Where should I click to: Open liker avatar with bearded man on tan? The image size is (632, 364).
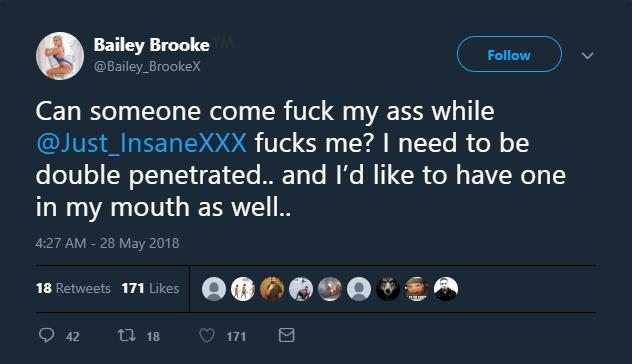click(x=272, y=289)
